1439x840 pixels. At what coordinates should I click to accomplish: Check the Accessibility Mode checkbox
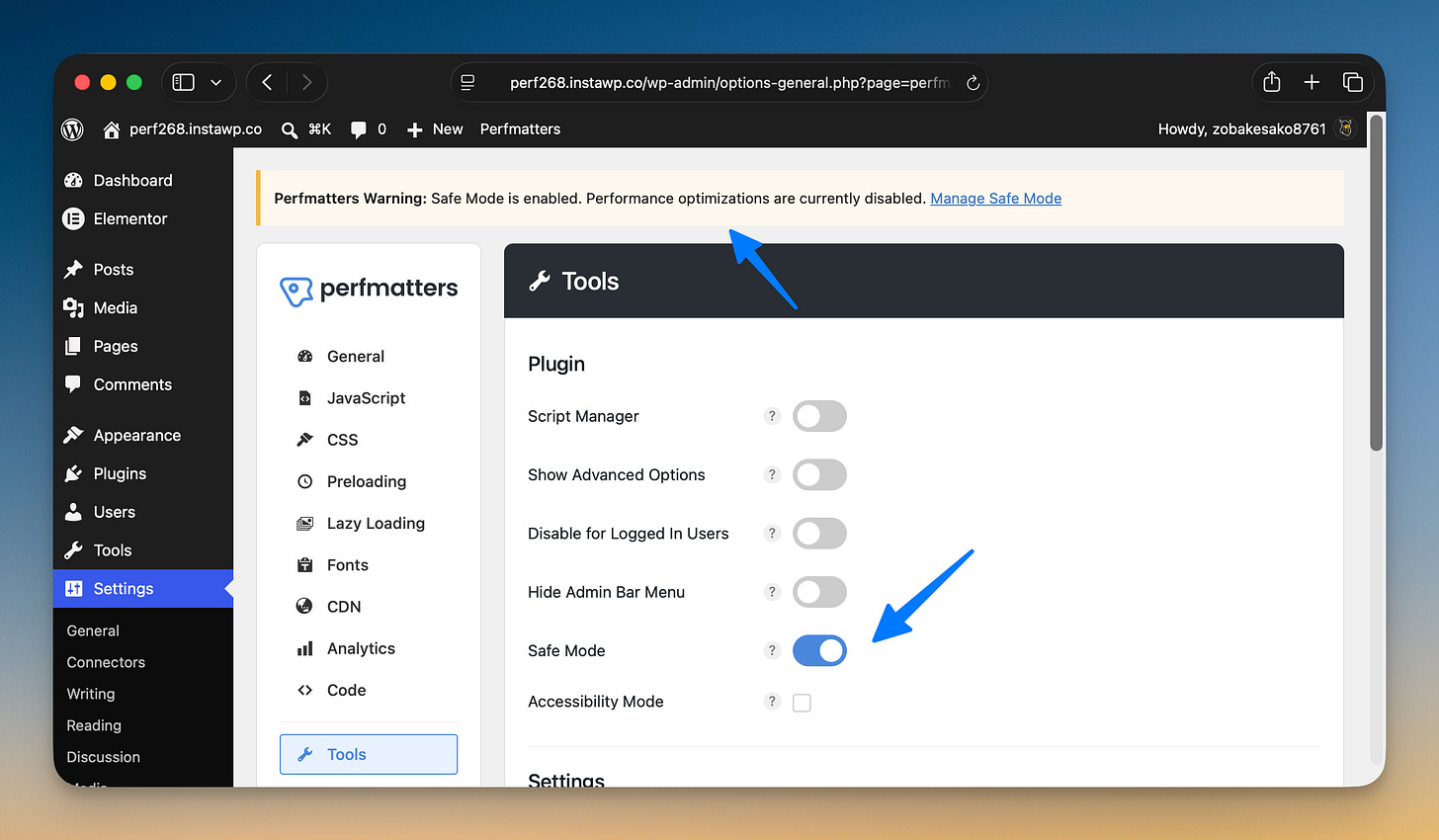click(x=802, y=703)
